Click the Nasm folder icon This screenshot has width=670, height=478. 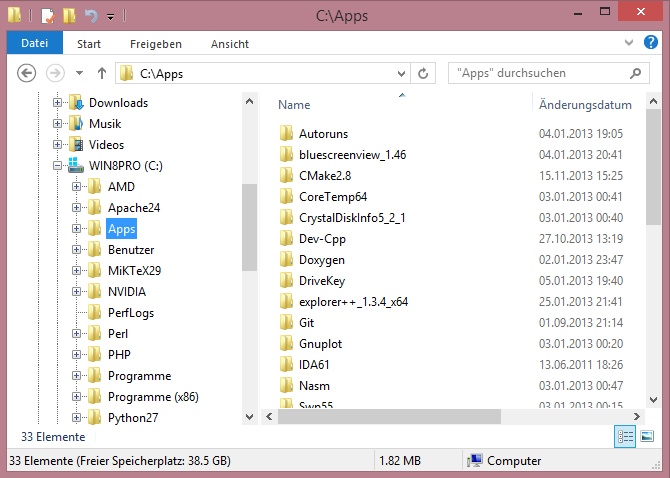(286, 385)
